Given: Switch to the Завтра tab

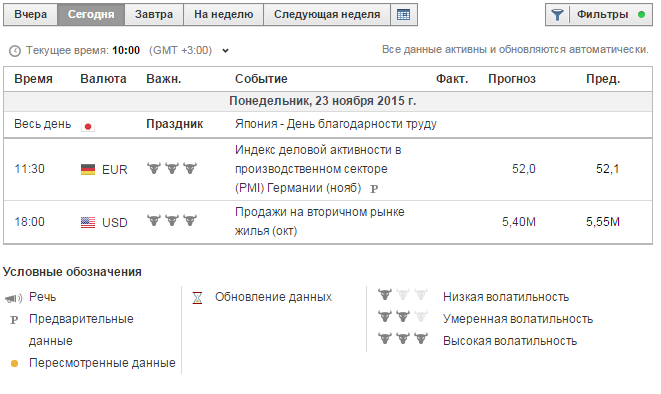Looking at the screenshot, I should click(x=154, y=15).
